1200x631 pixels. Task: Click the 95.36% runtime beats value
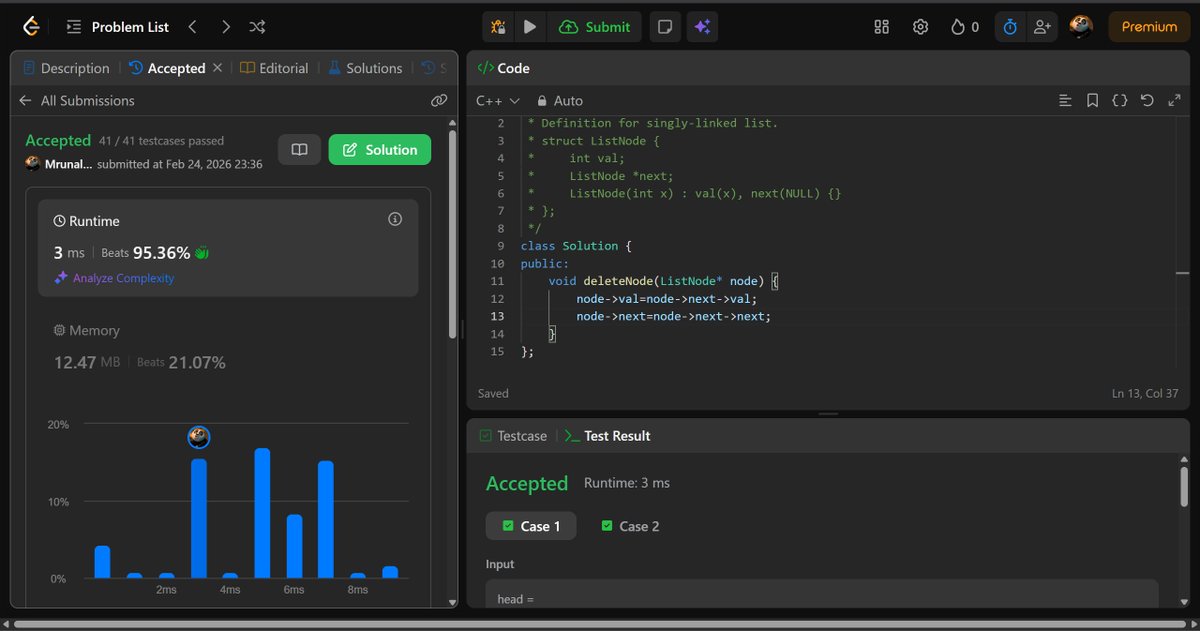[161, 253]
